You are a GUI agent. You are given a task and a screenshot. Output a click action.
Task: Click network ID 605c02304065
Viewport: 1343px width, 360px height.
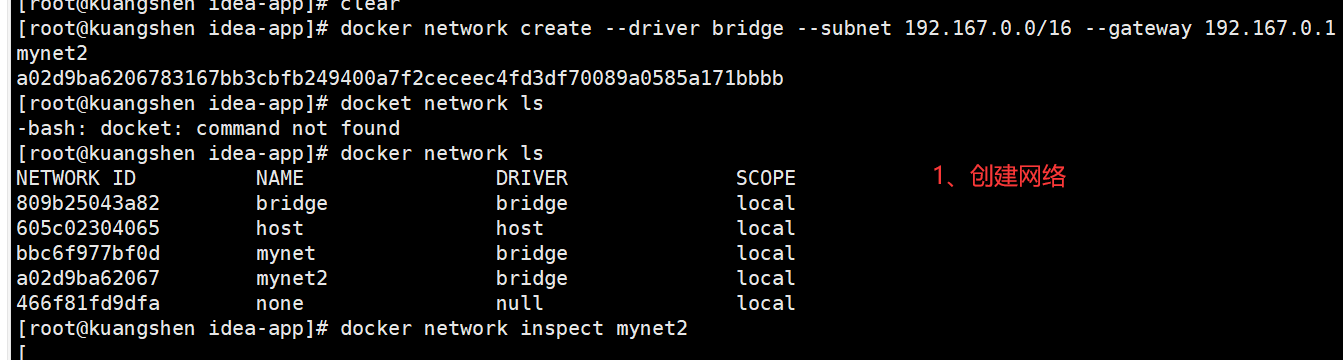[x=88, y=228]
